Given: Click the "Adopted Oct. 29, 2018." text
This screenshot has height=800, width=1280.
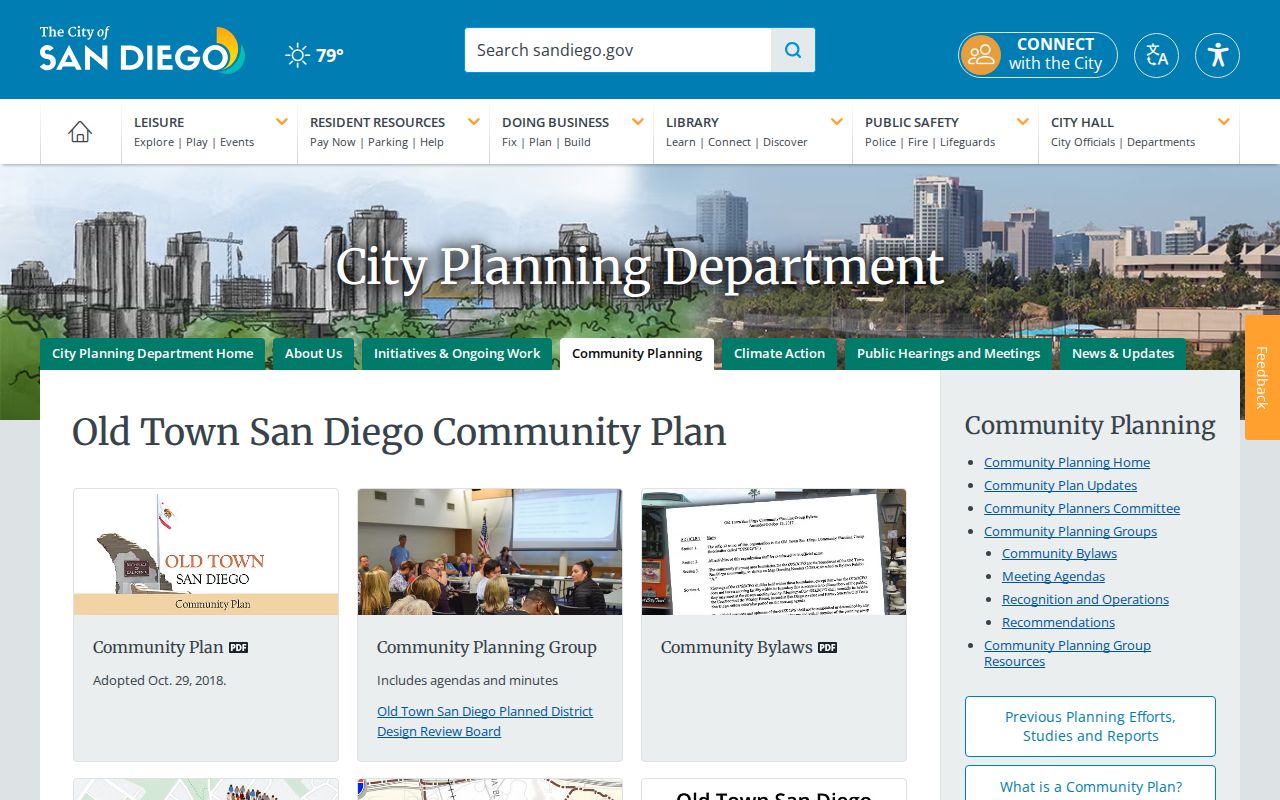Looking at the screenshot, I should pyautogui.click(x=160, y=680).
